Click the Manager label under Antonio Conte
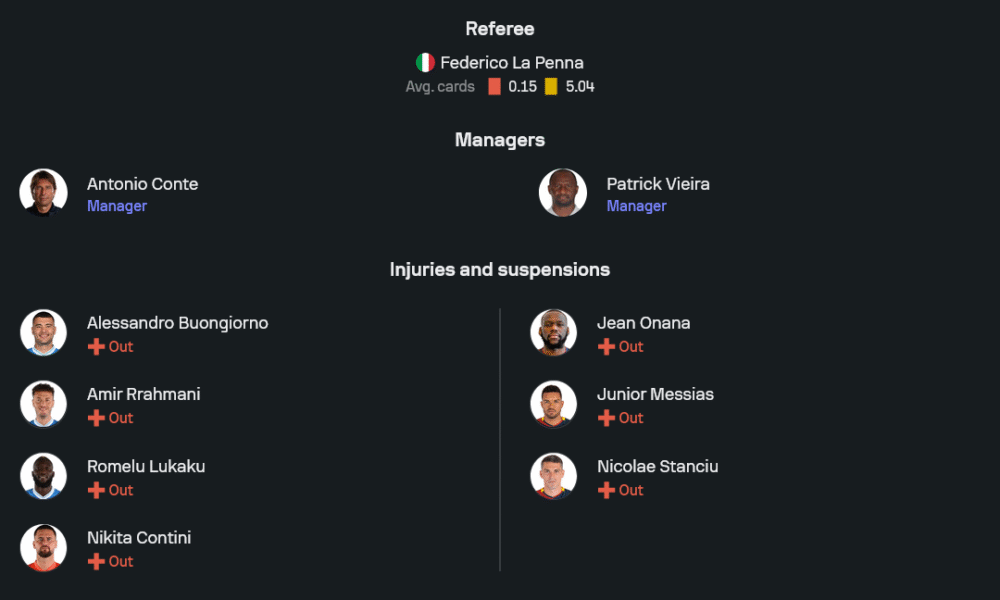Viewport: 1000px width, 600px height. (117, 206)
